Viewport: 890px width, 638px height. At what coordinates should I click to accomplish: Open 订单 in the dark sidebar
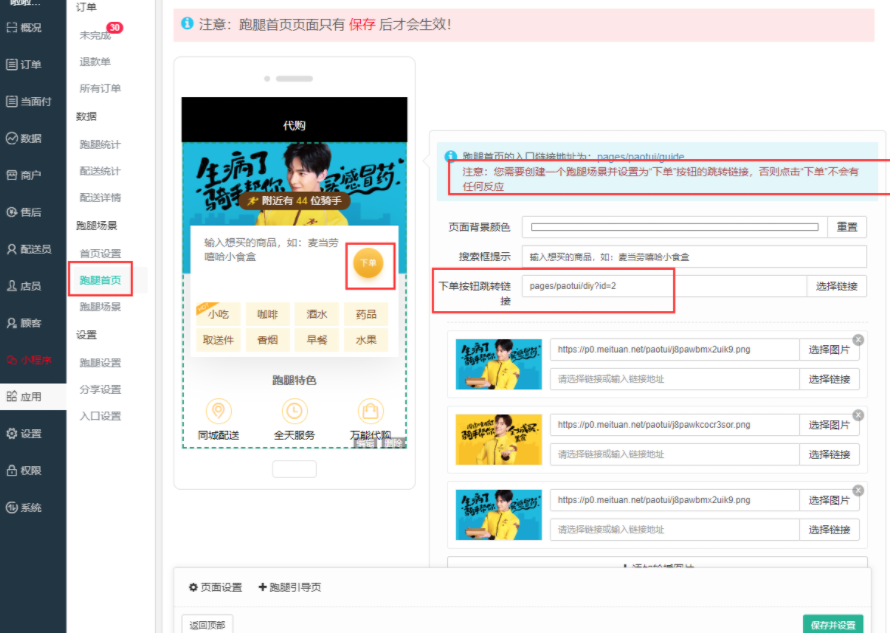24,64
